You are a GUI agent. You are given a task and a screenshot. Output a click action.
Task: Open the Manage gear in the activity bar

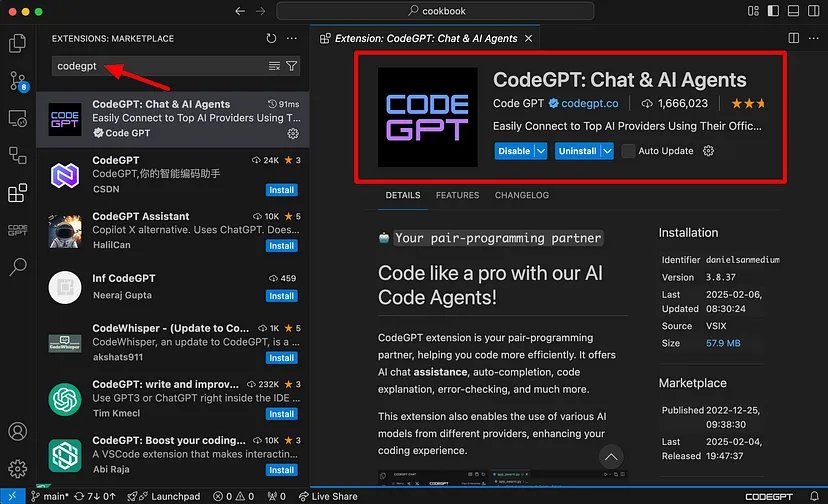point(17,469)
